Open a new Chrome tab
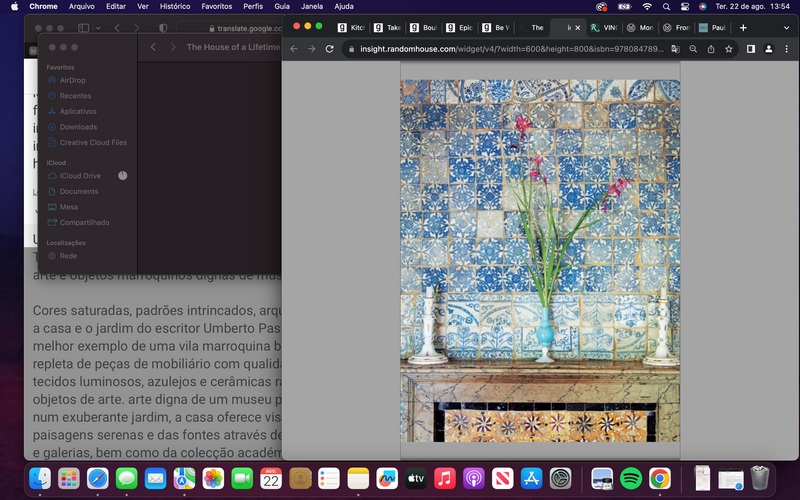Viewport: 800px width, 500px height. click(743, 28)
